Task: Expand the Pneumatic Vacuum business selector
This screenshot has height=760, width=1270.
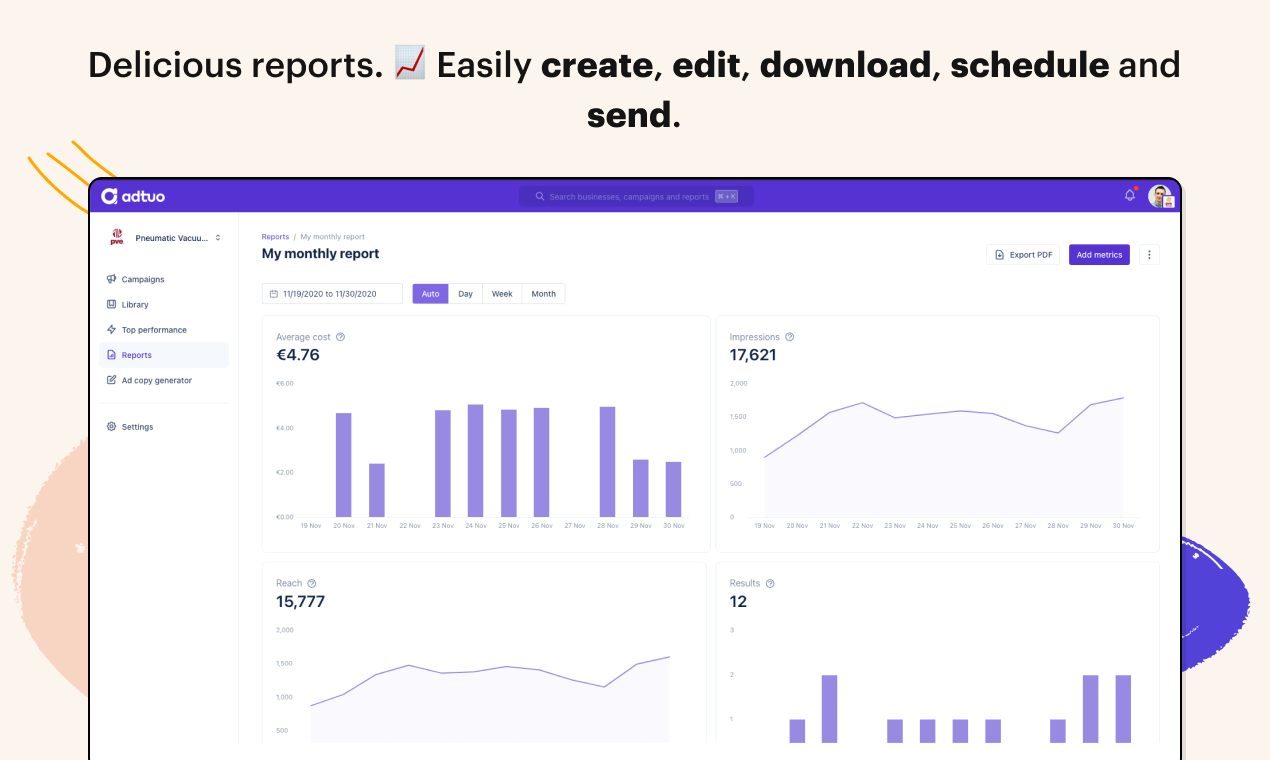Action: [166, 238]
